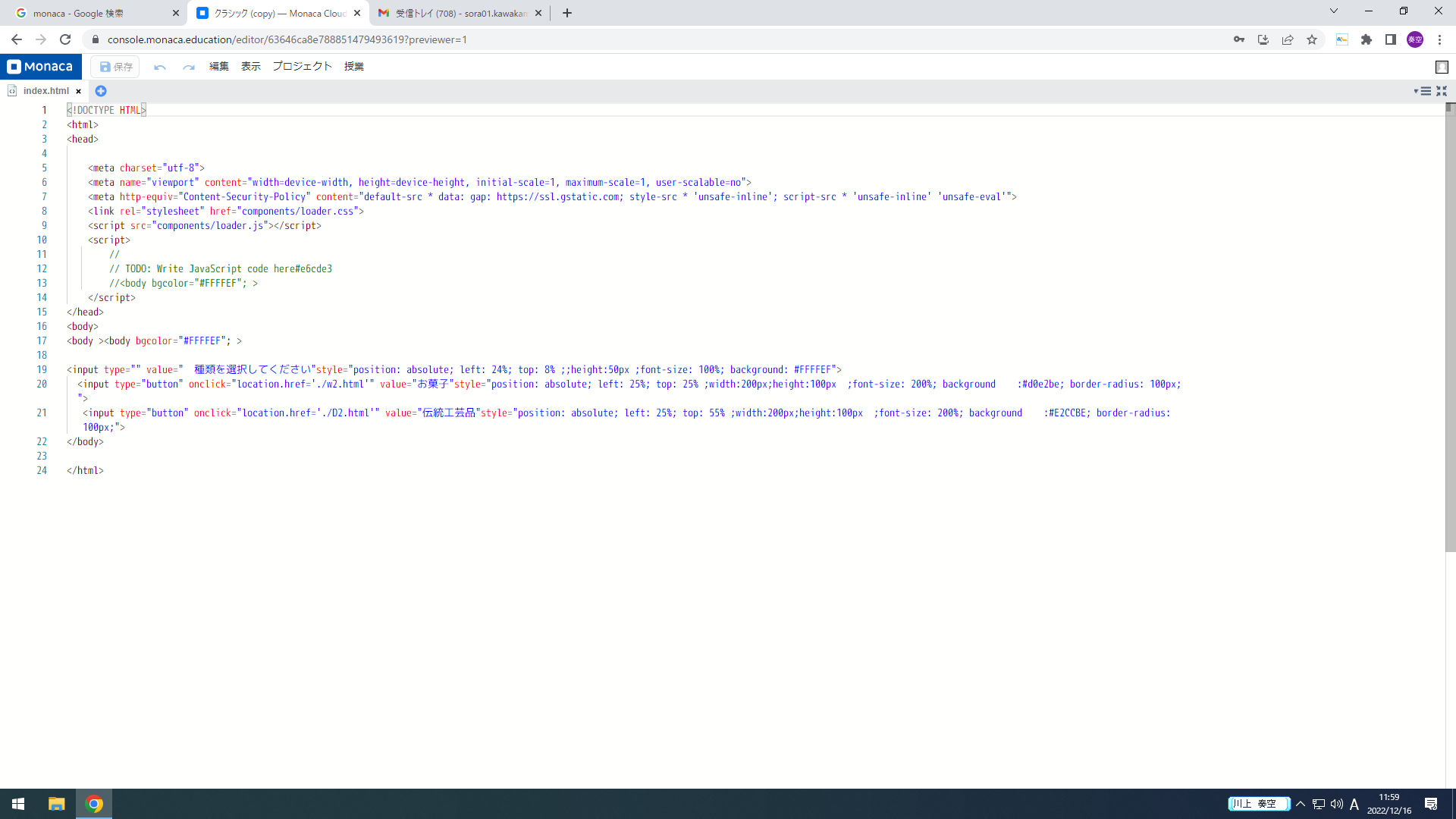Toggle Chrome side panel icon
1456x819 pixels.
pos(1391,39)
